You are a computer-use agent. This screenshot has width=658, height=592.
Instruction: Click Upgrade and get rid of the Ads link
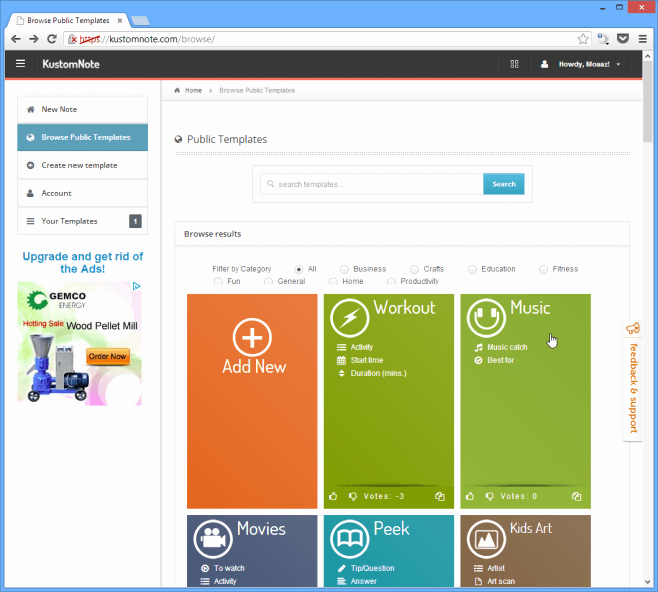[83, 262]
